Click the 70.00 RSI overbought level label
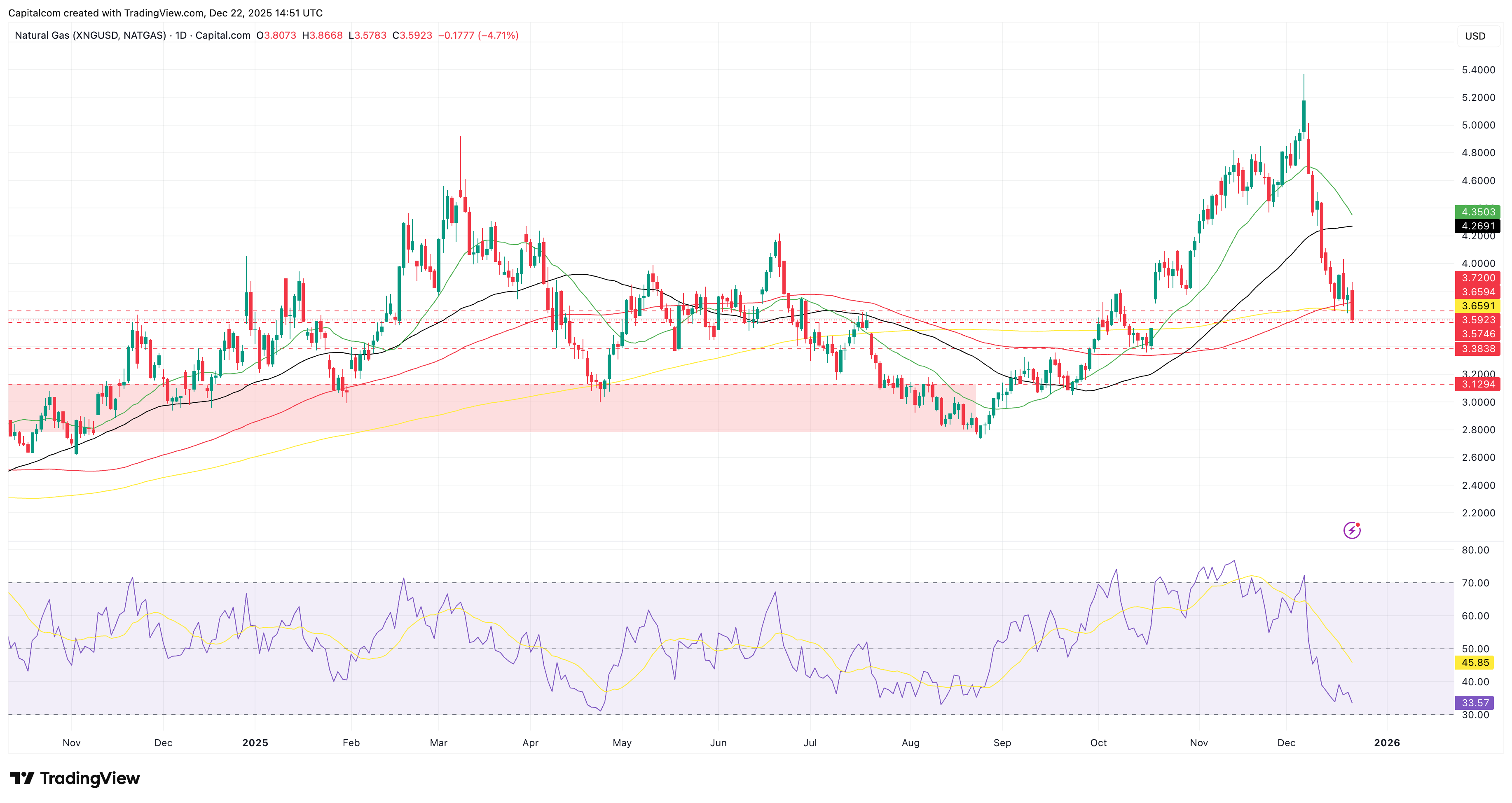Image resolution: width=1512 pixels, height=803 pixels. pyautogui.click(x=1475, y=582)
